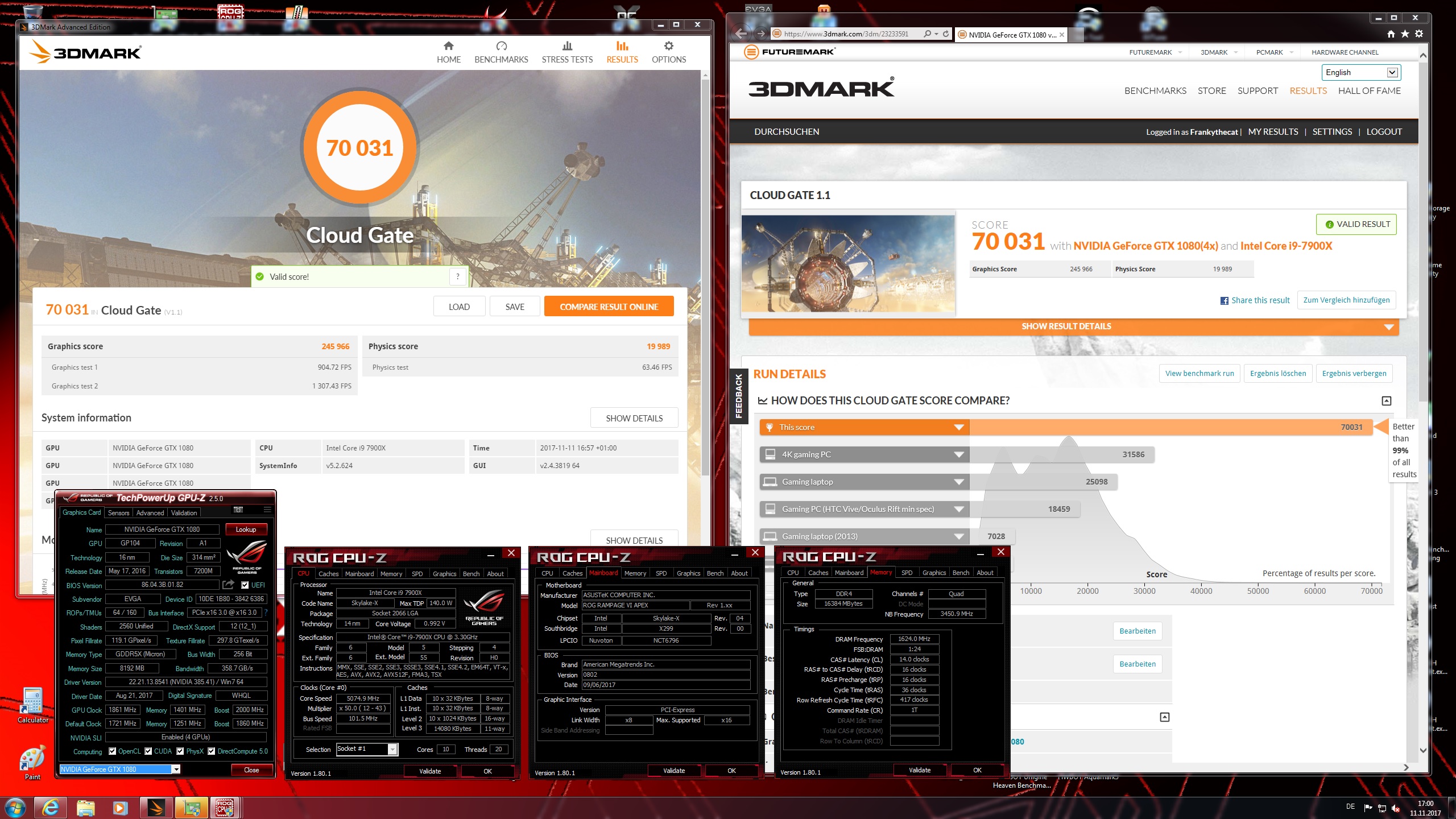1456x819 pixels.
Task: Go back in the Internet Explorer browser
Action: click(x=741, y=34)
